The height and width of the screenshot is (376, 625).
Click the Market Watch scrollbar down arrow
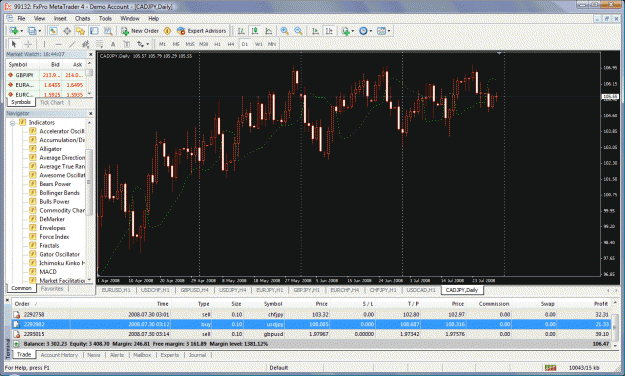(90, 94)
